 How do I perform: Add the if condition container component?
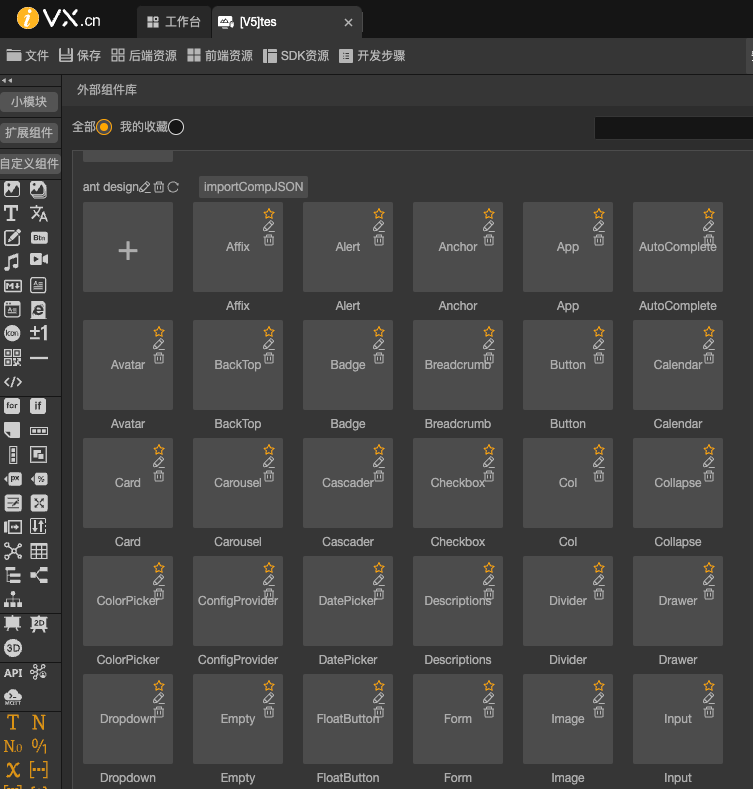pos(38,406)
